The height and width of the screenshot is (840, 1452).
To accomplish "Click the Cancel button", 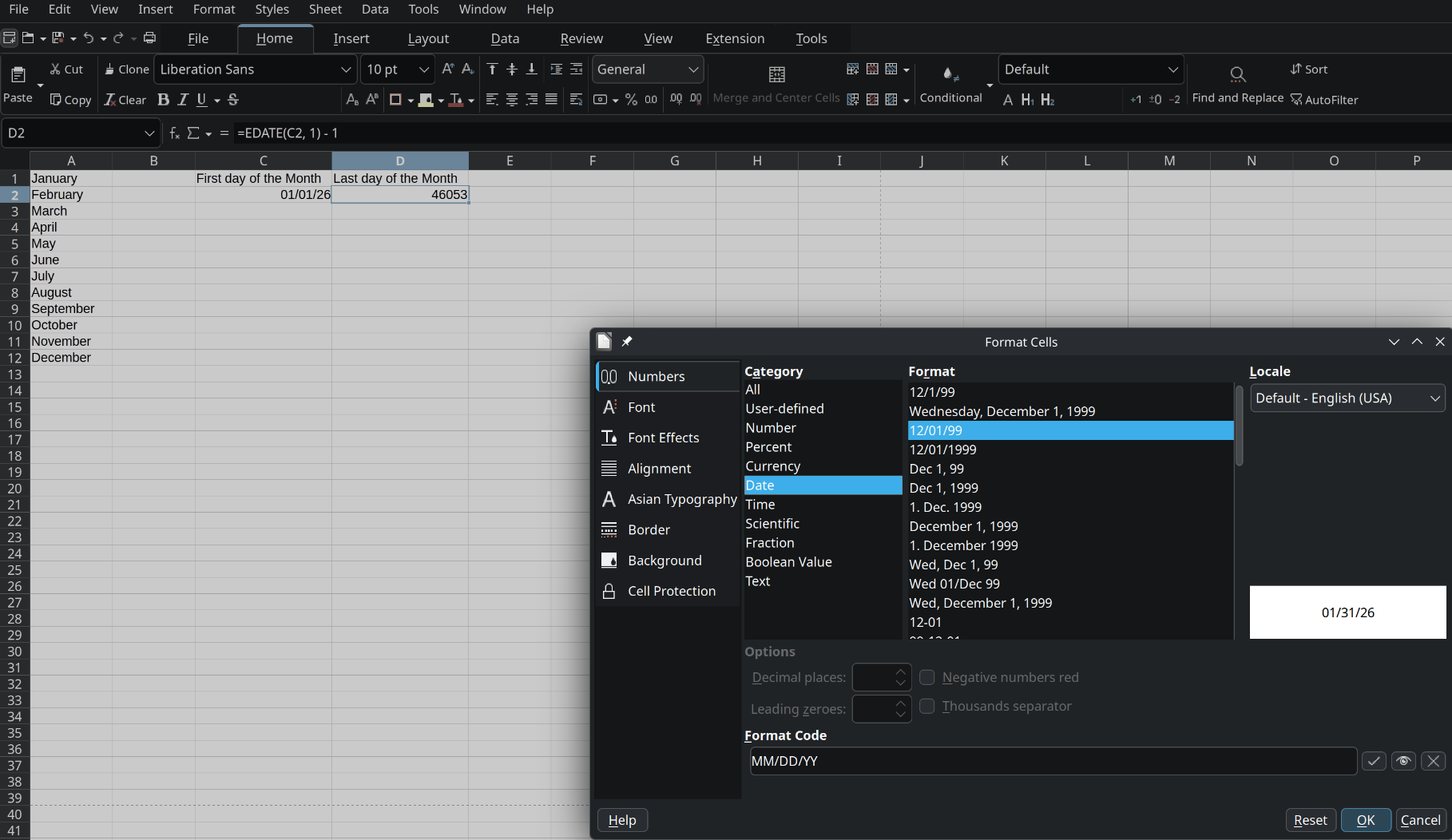I will [x=1421, y=820].
